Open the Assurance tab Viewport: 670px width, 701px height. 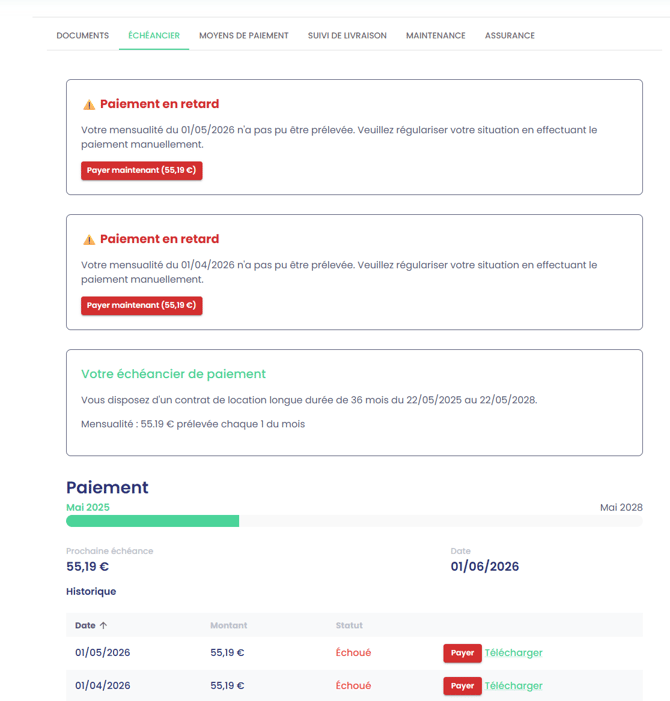[510, 35]
